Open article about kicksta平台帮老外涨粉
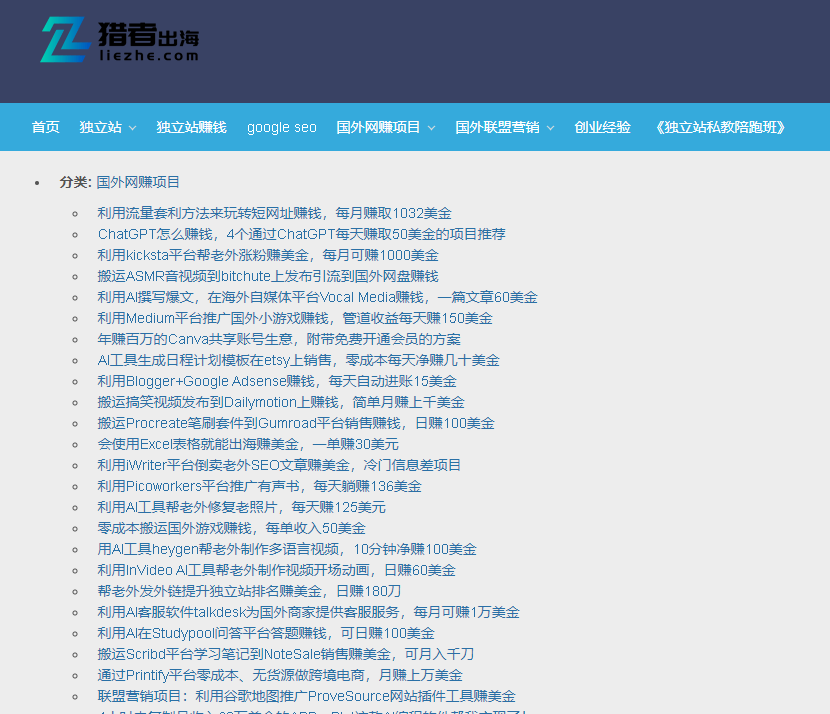 [x=268, y=255]
